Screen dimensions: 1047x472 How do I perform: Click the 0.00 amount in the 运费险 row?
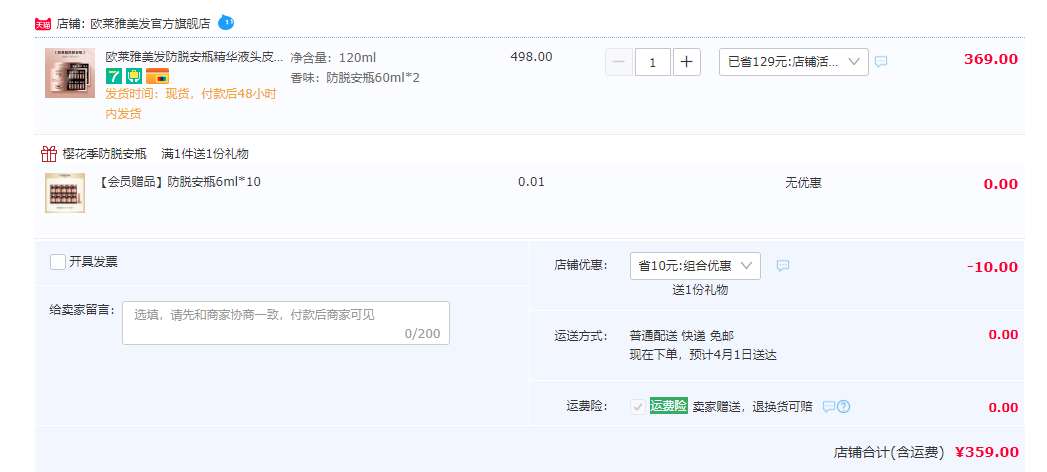(1004, 408)
